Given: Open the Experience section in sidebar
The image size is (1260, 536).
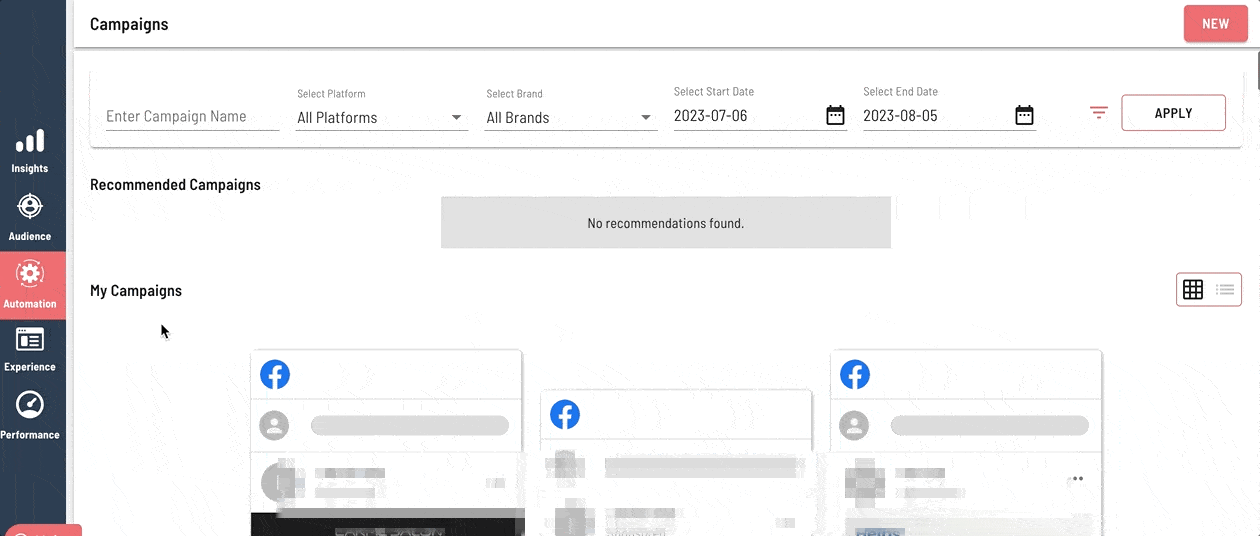Looking at the screenshot, I should [x=30, y=349].
